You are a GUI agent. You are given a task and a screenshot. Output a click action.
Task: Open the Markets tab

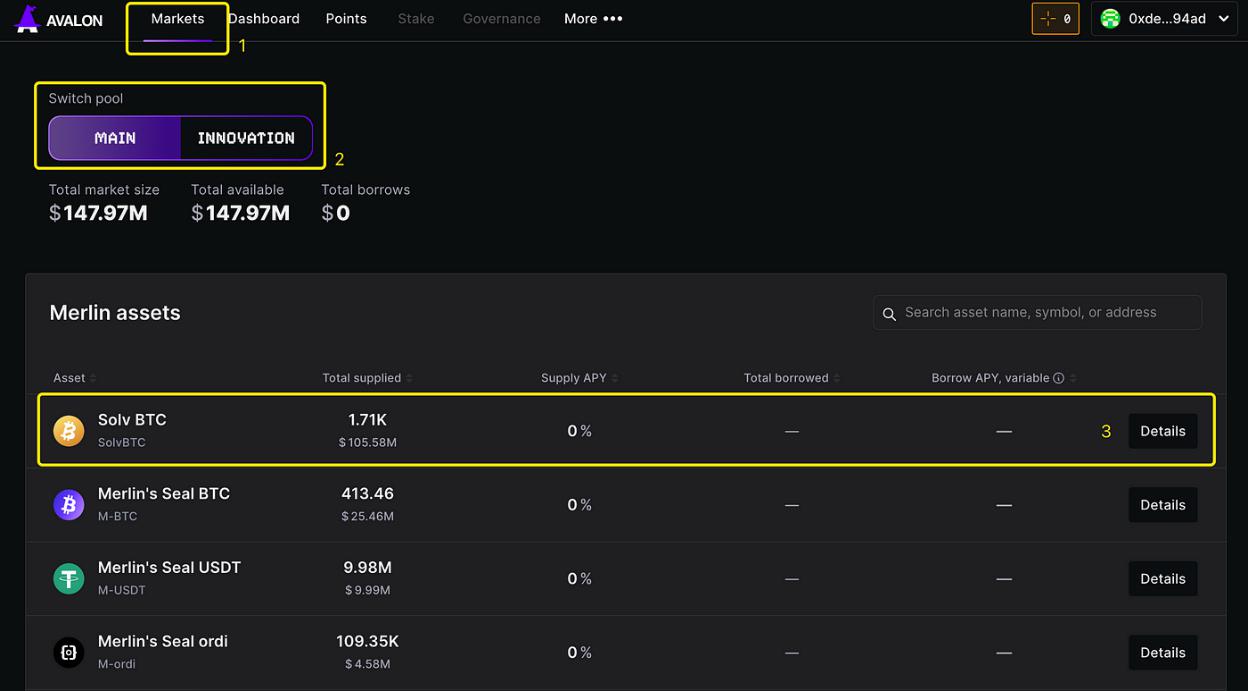tap(177, 19)
